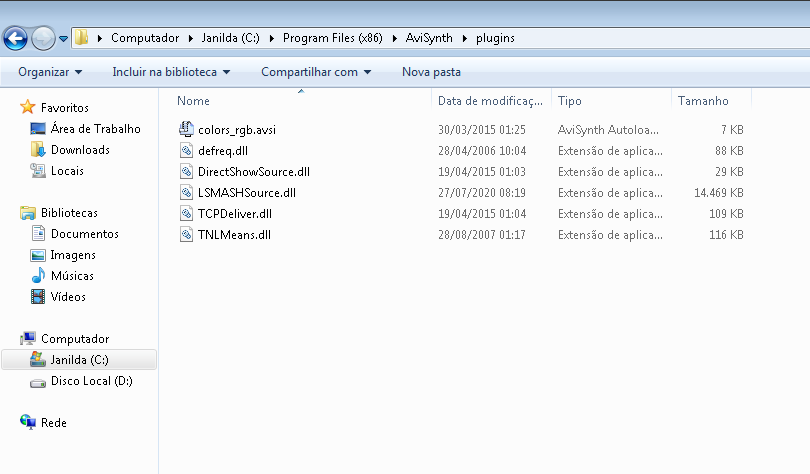This screenshot has height=474, width=810.
Task: Select file TCPDeliver.dll
Action: tap(235, 214)
